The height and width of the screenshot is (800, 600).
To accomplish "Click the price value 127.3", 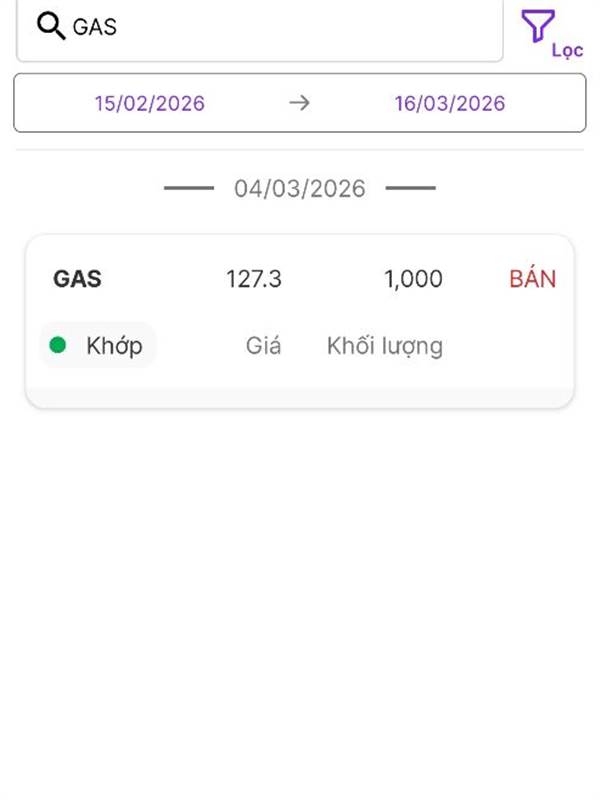I will click(x=254, y=279).
